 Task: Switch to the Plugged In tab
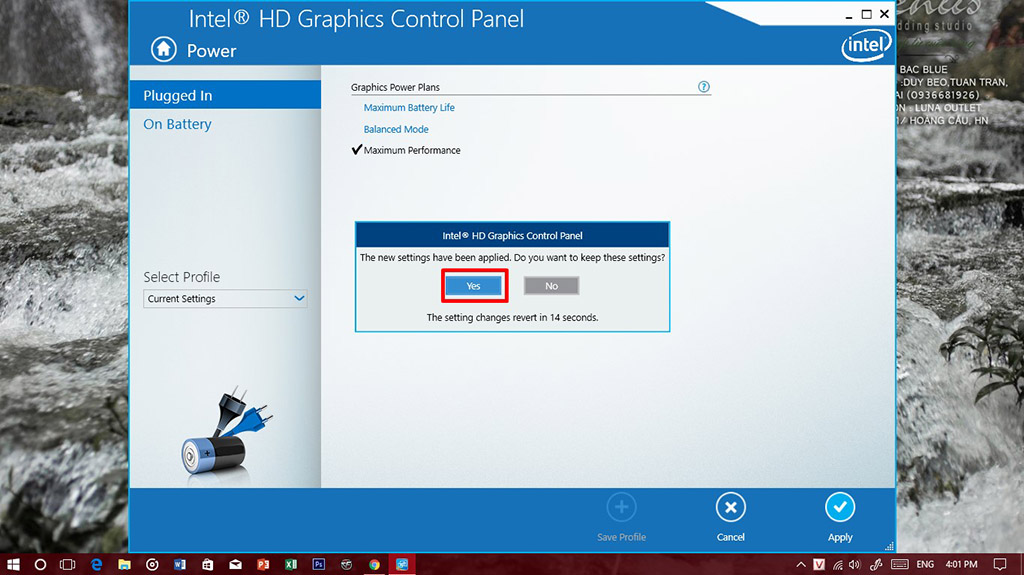(x=178, y=96)
